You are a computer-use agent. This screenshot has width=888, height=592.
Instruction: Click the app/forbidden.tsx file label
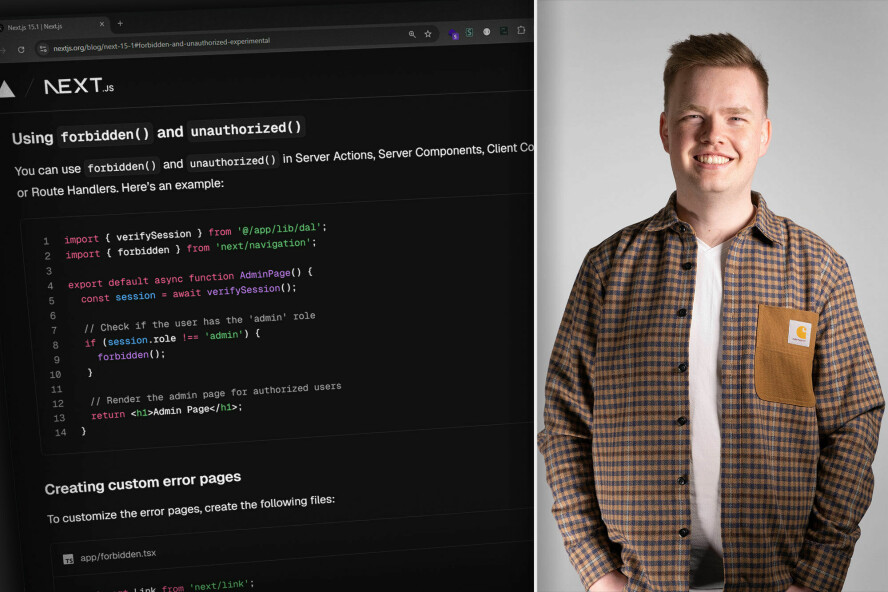point(118,555)
